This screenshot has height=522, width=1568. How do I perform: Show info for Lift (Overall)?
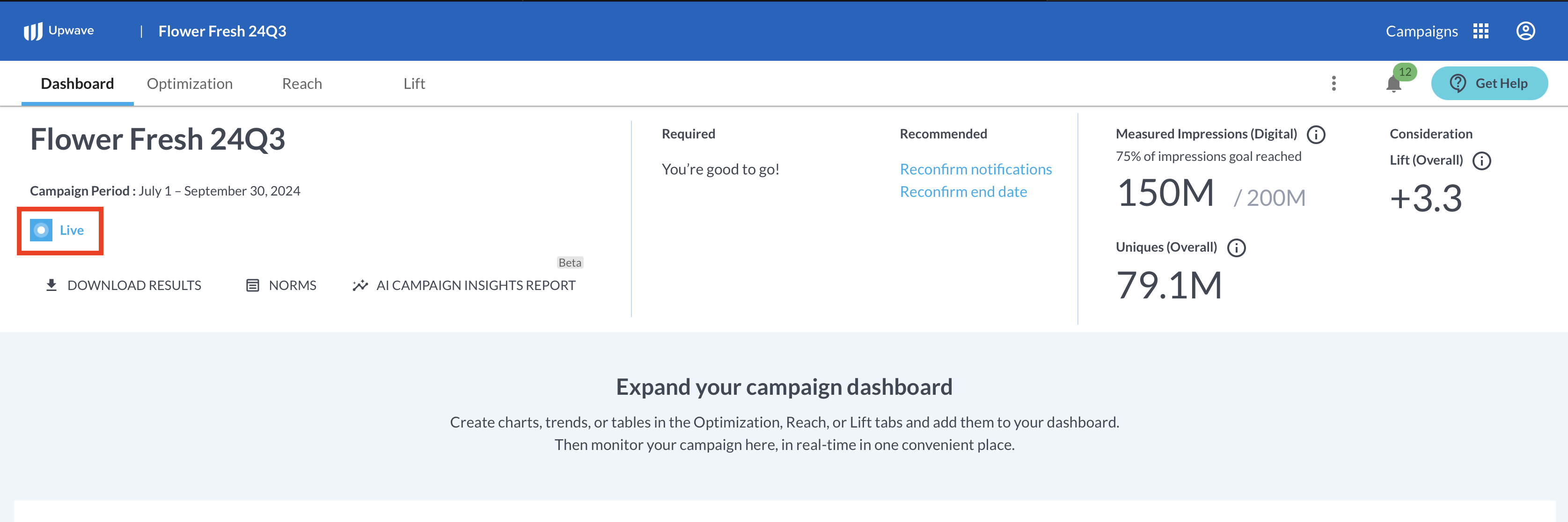1481,160
